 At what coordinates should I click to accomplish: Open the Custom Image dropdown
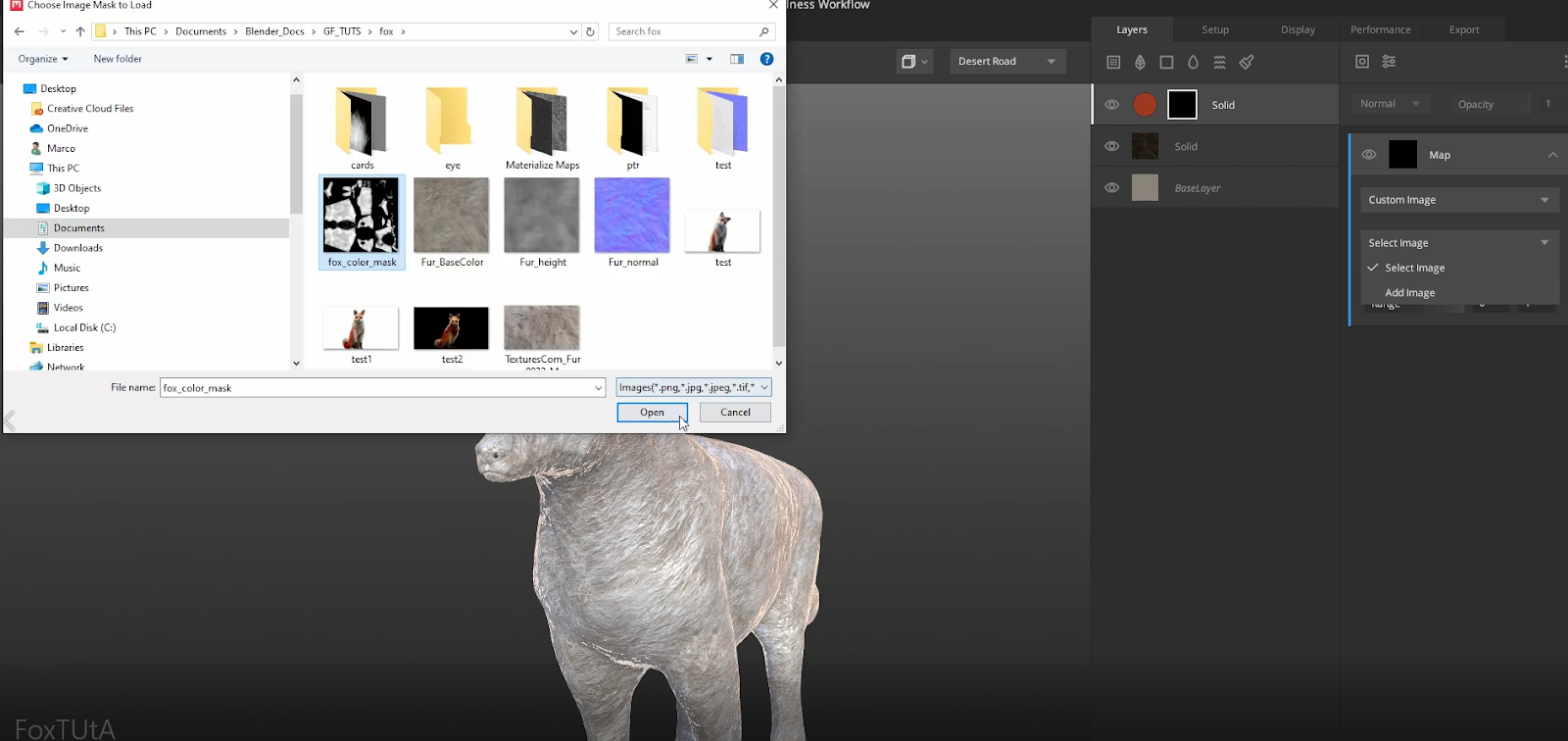pyautogui.click(x=1459, y=200)
